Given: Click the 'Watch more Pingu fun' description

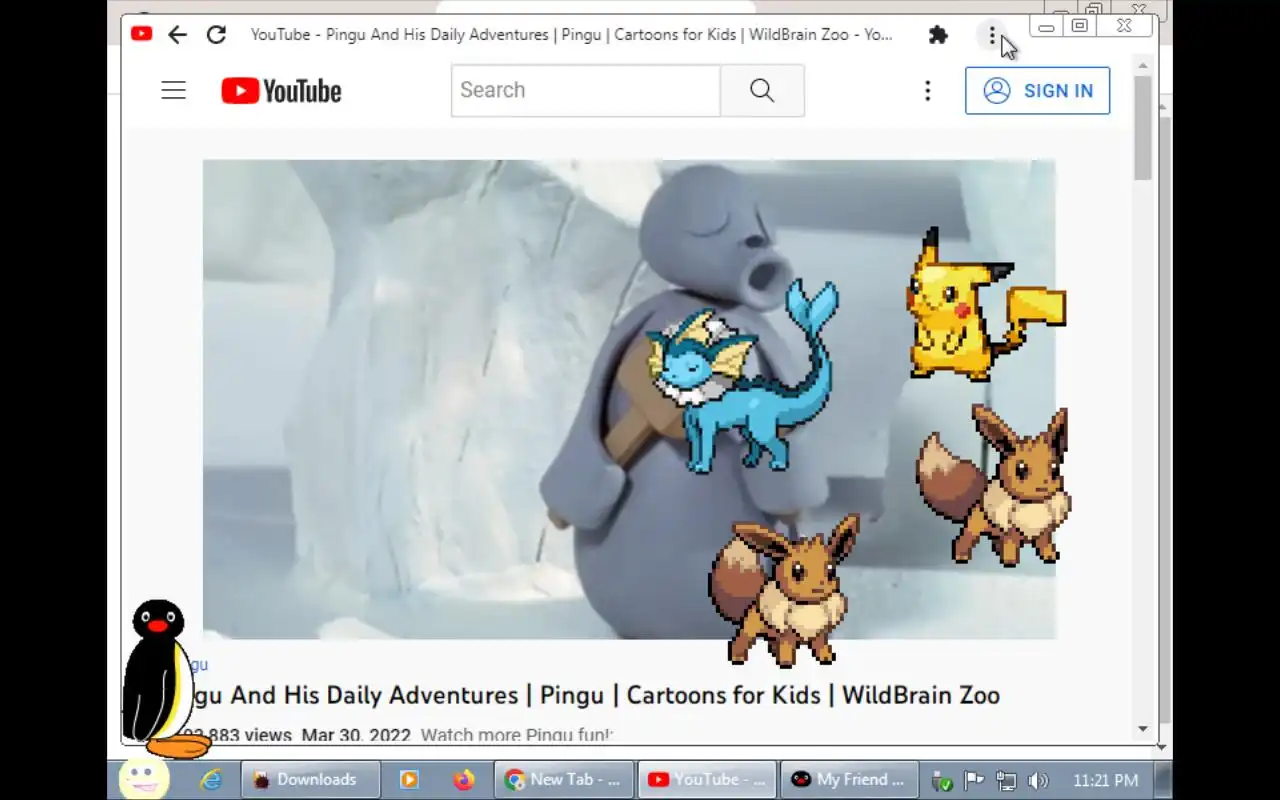Looking at the screenshot, I should 516,735.
